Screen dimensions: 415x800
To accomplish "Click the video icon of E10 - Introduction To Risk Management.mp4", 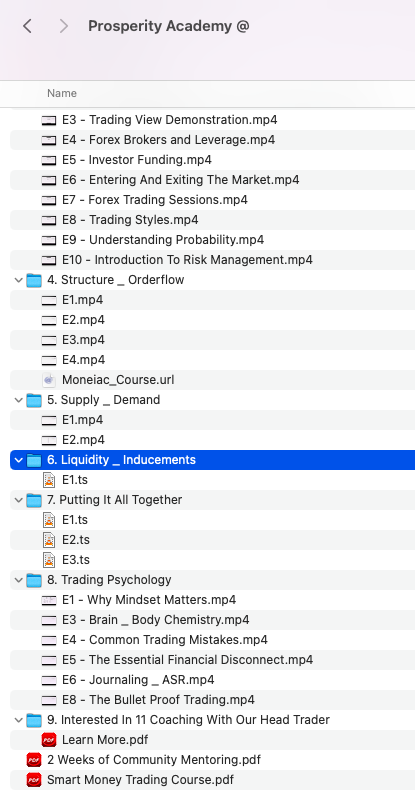I will 49,260.
